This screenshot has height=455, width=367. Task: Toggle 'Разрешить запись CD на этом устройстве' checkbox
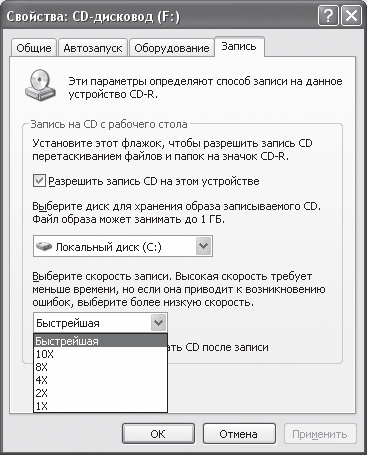tap(39, 181)
